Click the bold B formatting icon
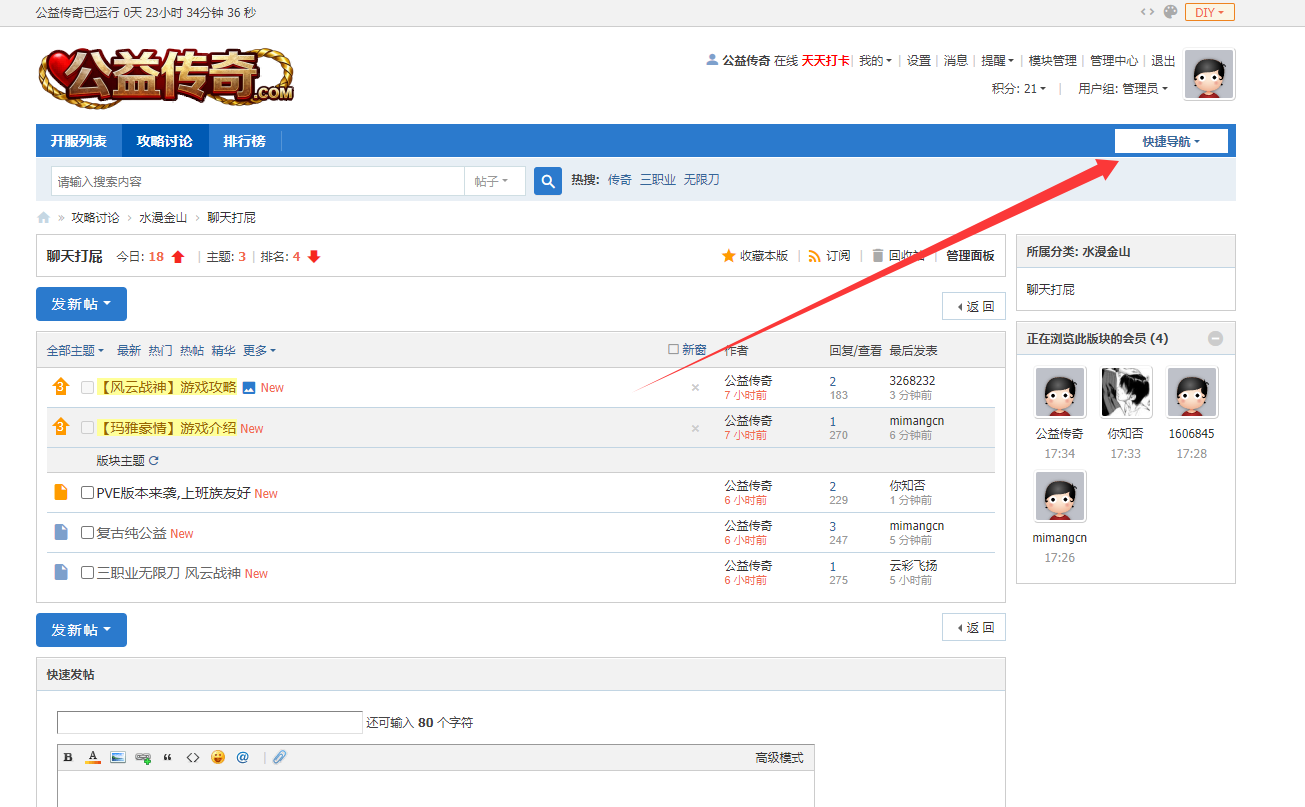This screenshot has height=807, width=1305. [x=68, y=758]
